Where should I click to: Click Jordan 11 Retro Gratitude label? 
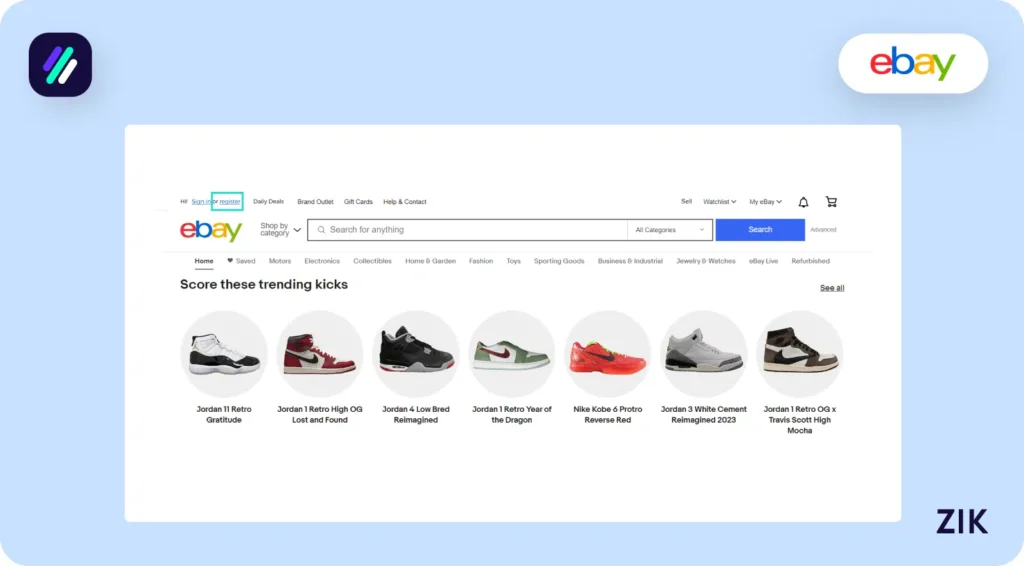pos(224,415)
